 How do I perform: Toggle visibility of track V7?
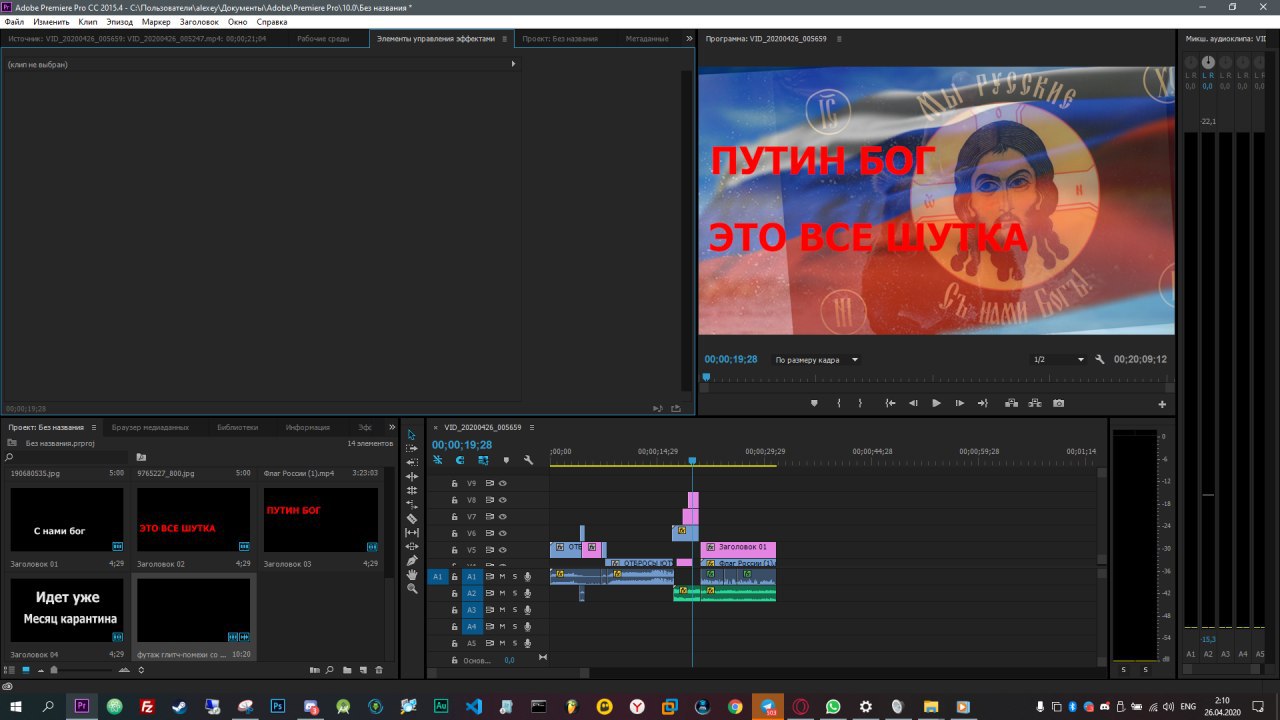click(503, 516)
